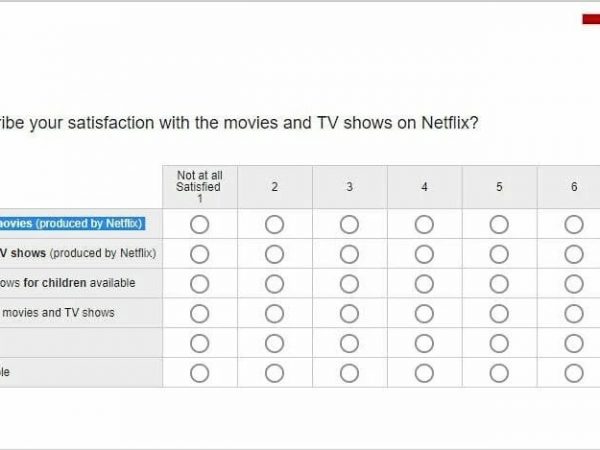
Task: Select 4 for TV shows produced by Netflix
Action: click(x=424, y=254)
